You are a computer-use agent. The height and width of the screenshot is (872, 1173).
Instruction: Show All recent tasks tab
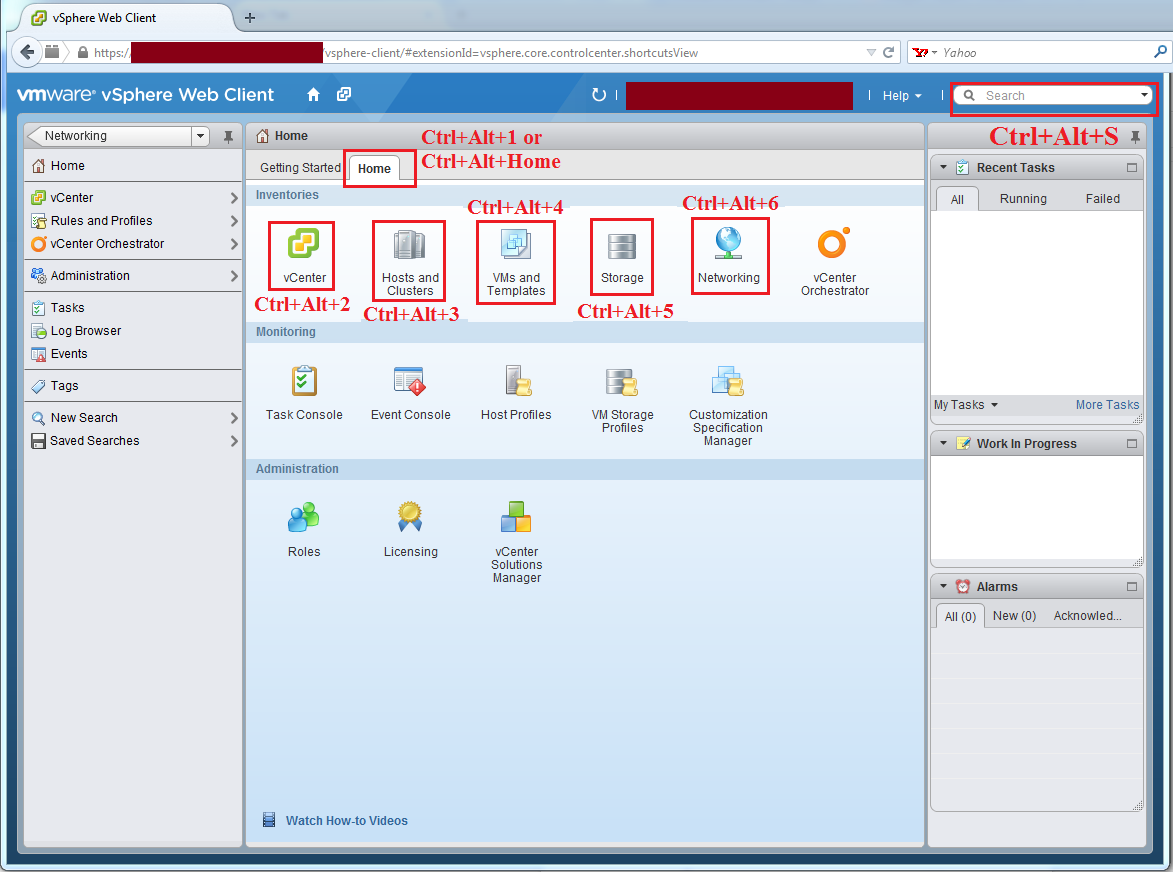click(957, 199)
